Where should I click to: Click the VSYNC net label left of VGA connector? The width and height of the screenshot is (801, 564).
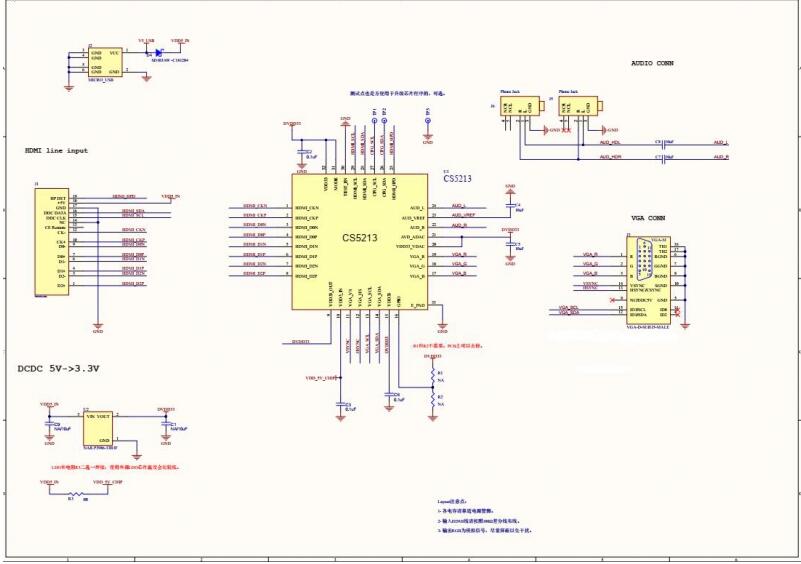tap(590, 284)
